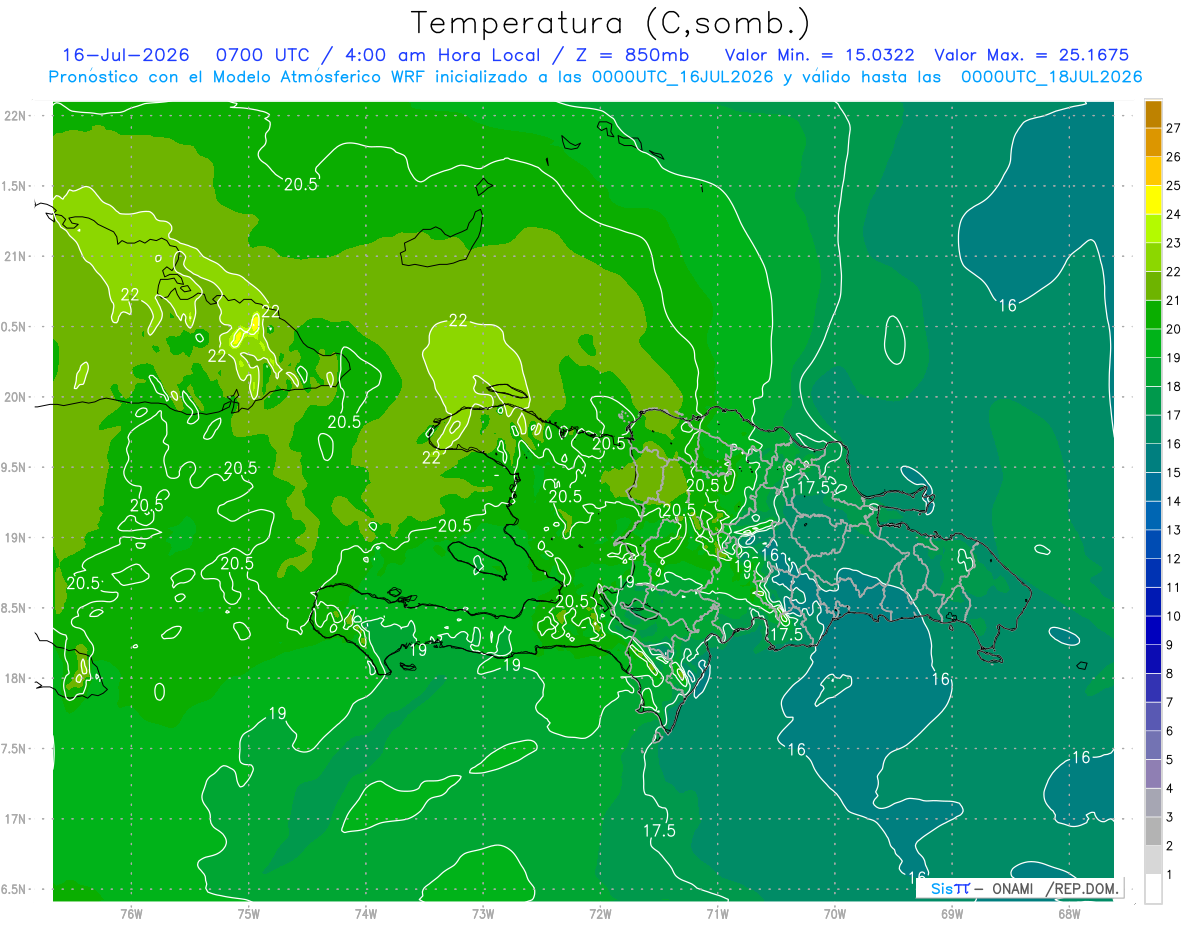Select the '70W' longitude axis label
Image resolution: width=1200 pixels, height=927 pixels.
click(x=835, y=913)
